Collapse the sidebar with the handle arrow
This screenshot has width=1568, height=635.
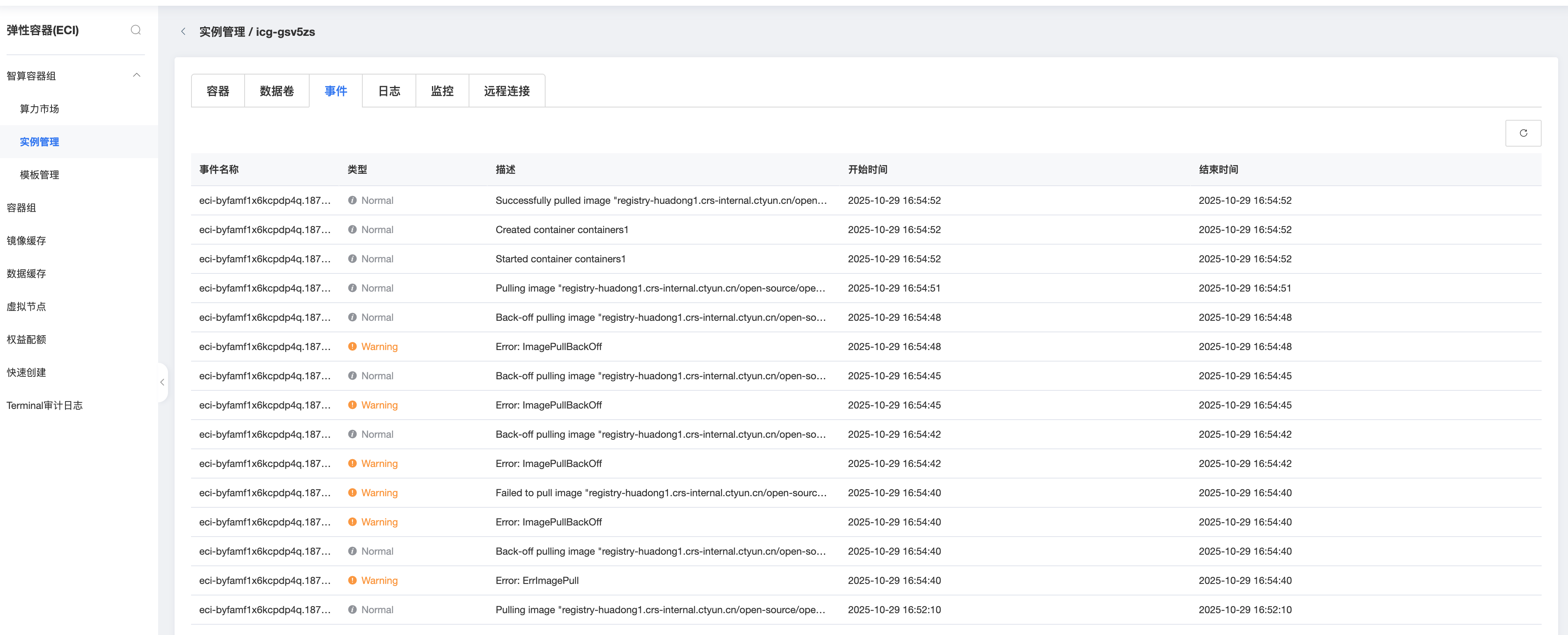tap(162, 382)
